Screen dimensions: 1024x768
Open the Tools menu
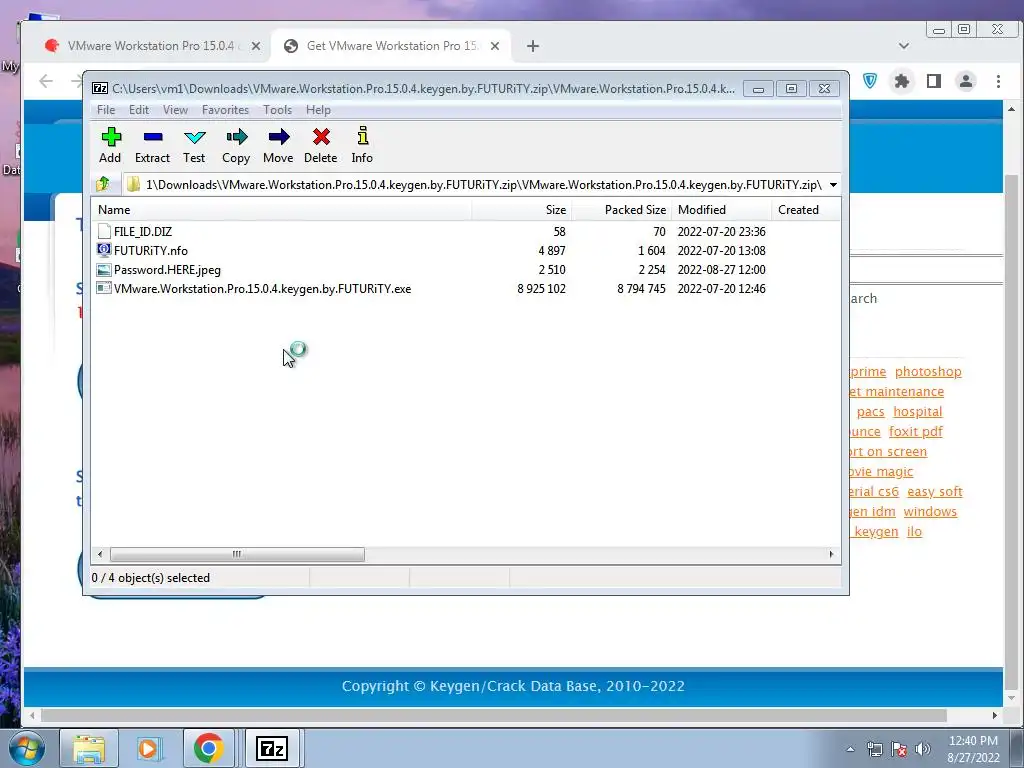point(278,110)
